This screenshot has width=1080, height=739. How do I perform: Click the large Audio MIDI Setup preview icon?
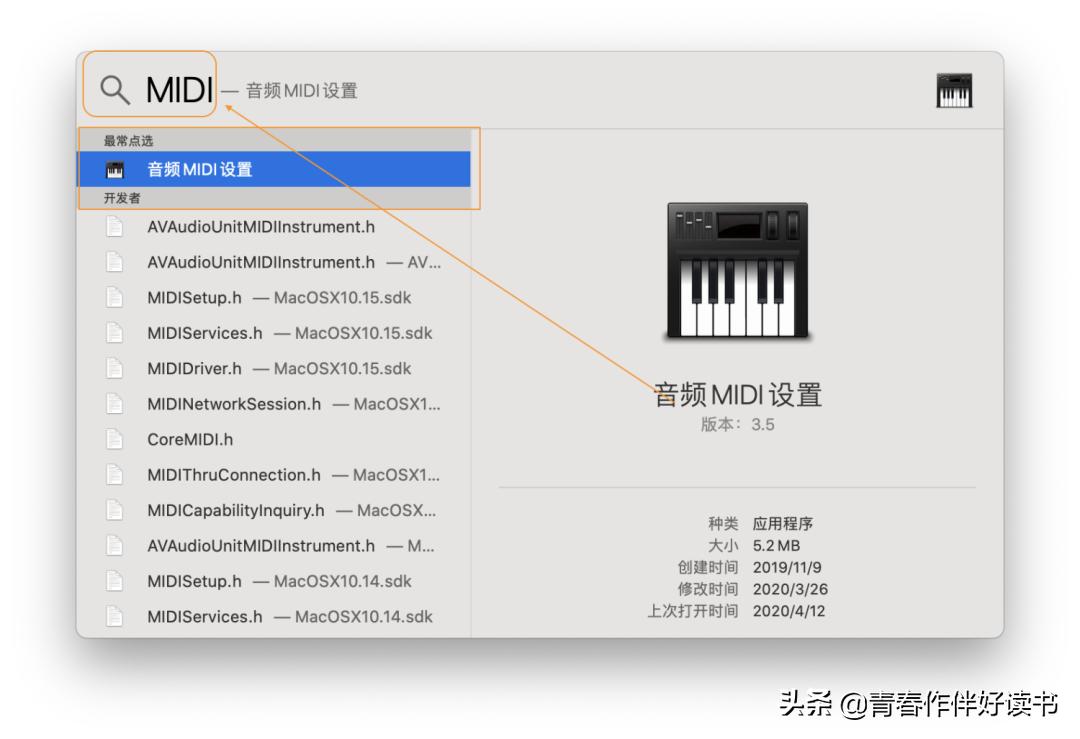737,270
